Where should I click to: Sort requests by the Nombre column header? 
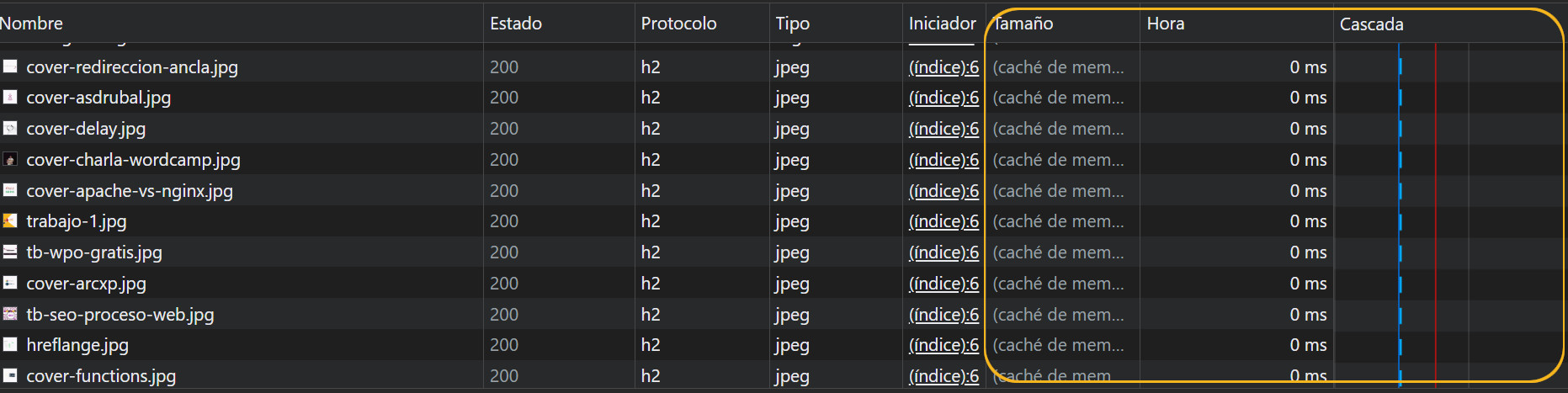32,24
